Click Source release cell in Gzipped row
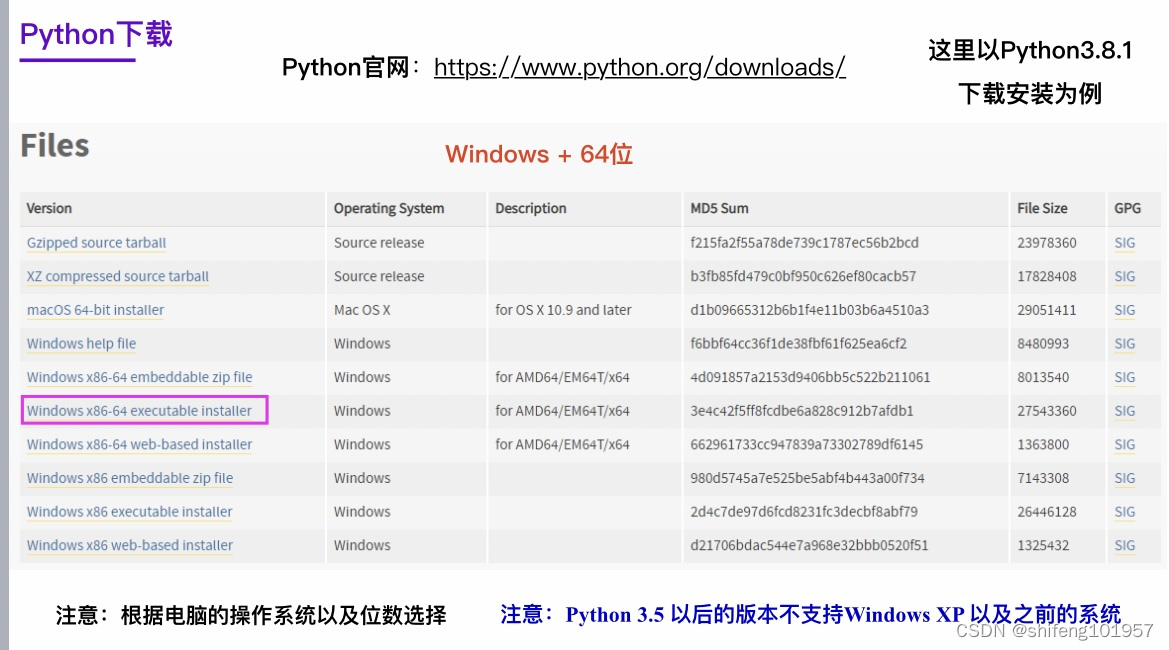1169x650 pixels. [379, 243]
